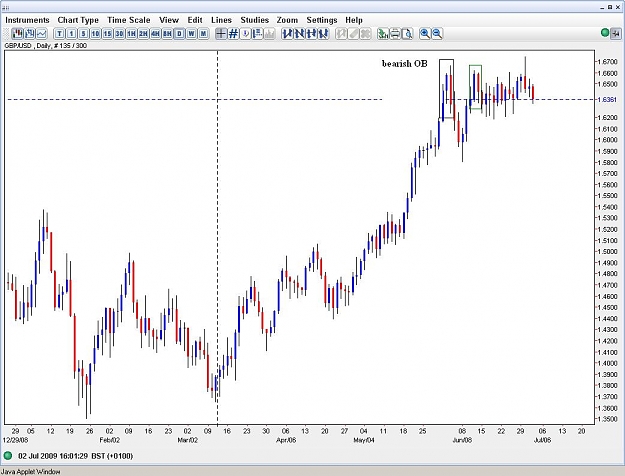625x476 pixels.
Task: Select the candlestick chart type icon
Action: click(x=17, y=34)
